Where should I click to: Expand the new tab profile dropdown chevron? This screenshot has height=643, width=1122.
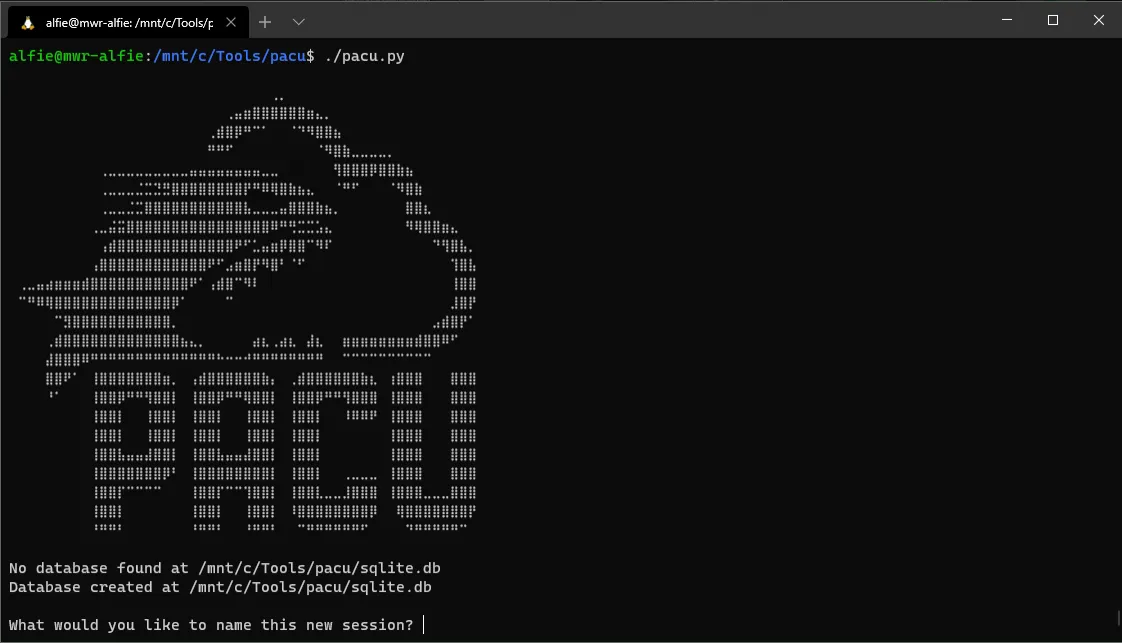[298, 22]
